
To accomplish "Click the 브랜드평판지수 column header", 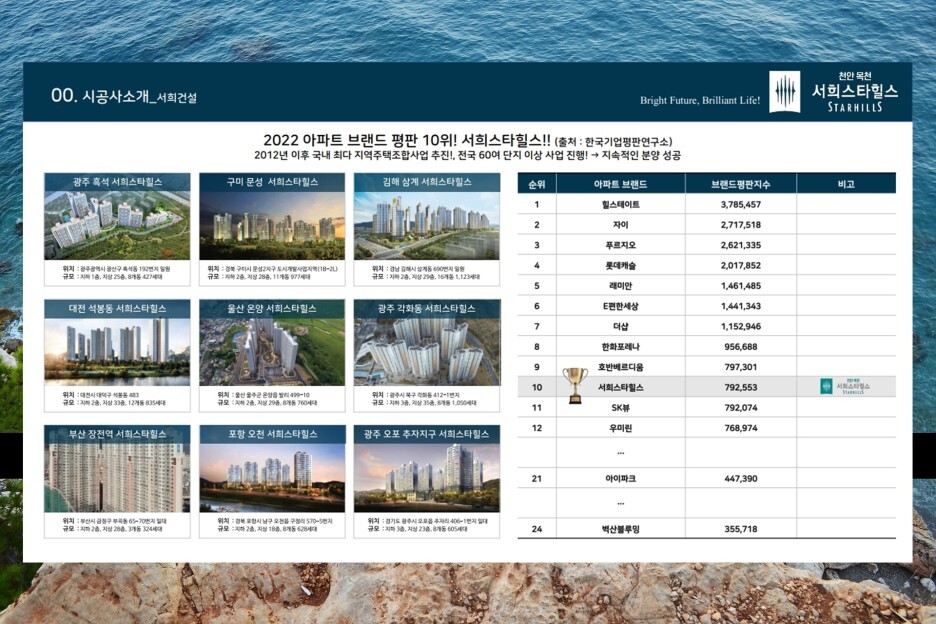I will pos(740,184).
